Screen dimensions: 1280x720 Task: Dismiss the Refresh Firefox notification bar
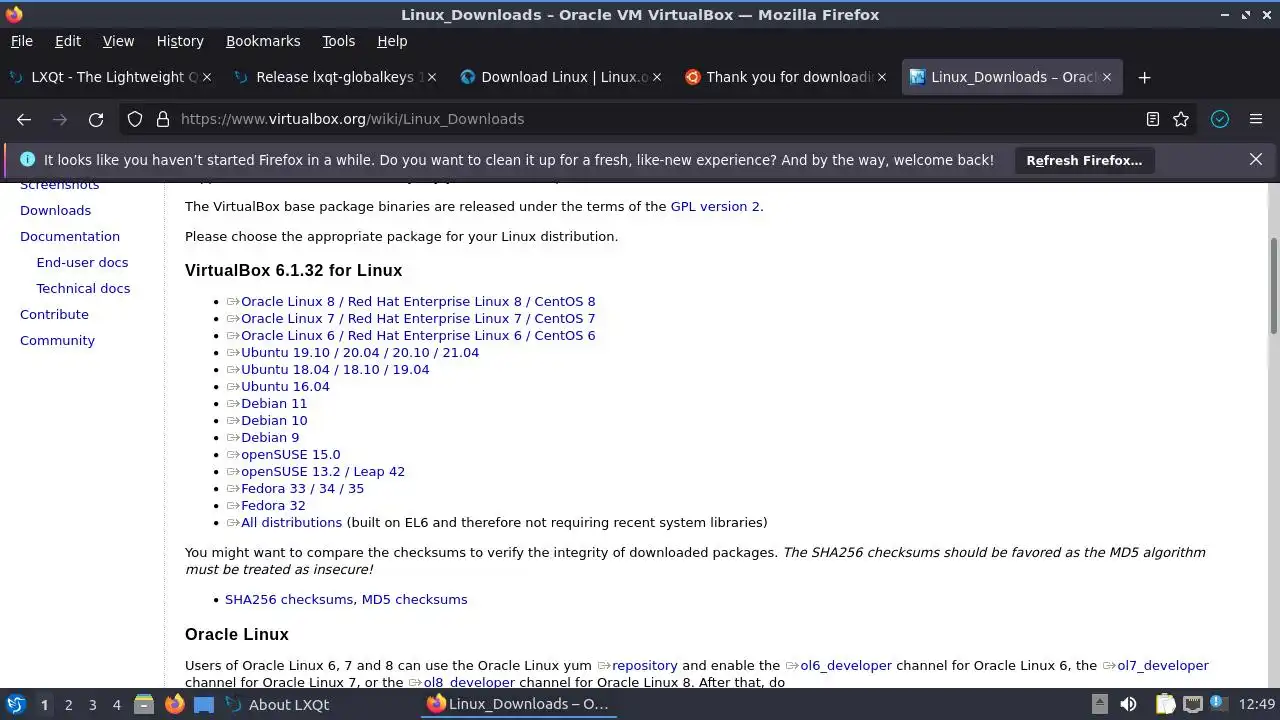1256,160
